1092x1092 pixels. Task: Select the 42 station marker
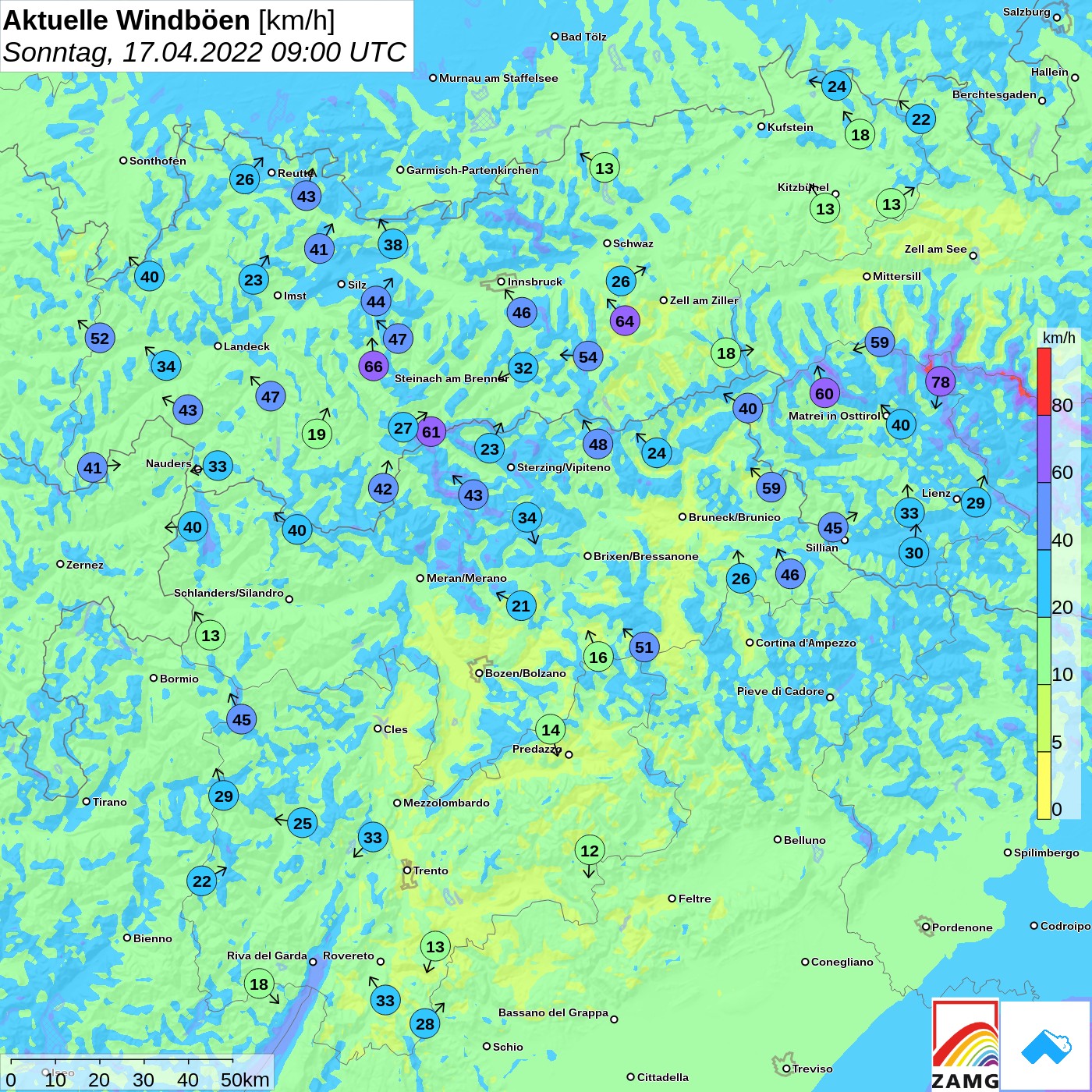coord(383,488)
